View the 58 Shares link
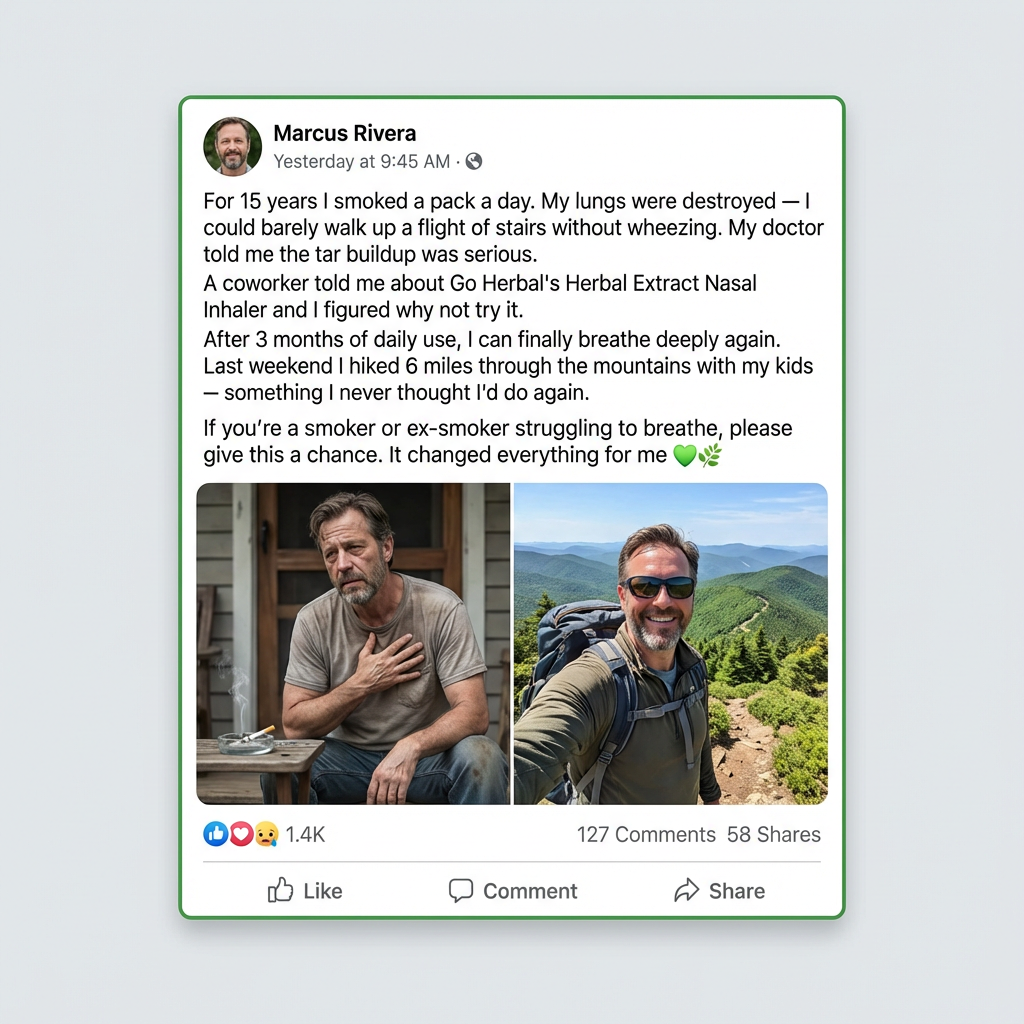 tap(773, 834)
